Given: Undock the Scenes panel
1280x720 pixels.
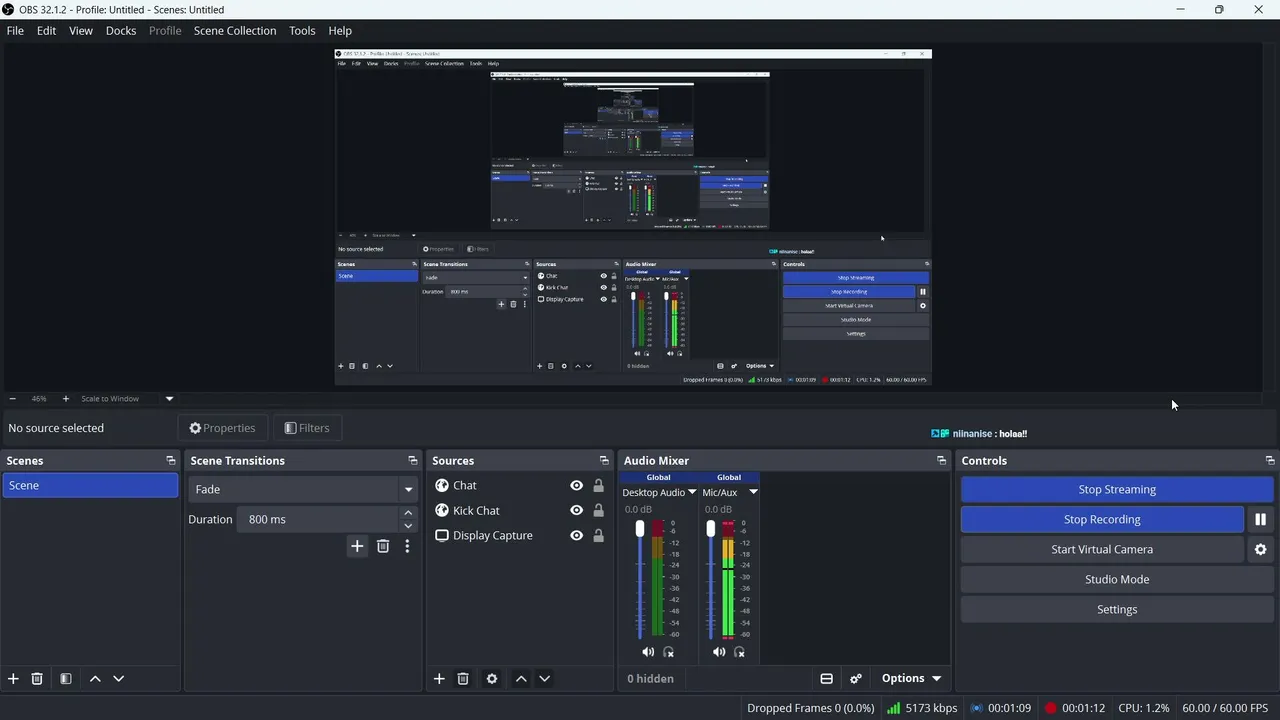Looking at the screenshot, I should 171,461.
